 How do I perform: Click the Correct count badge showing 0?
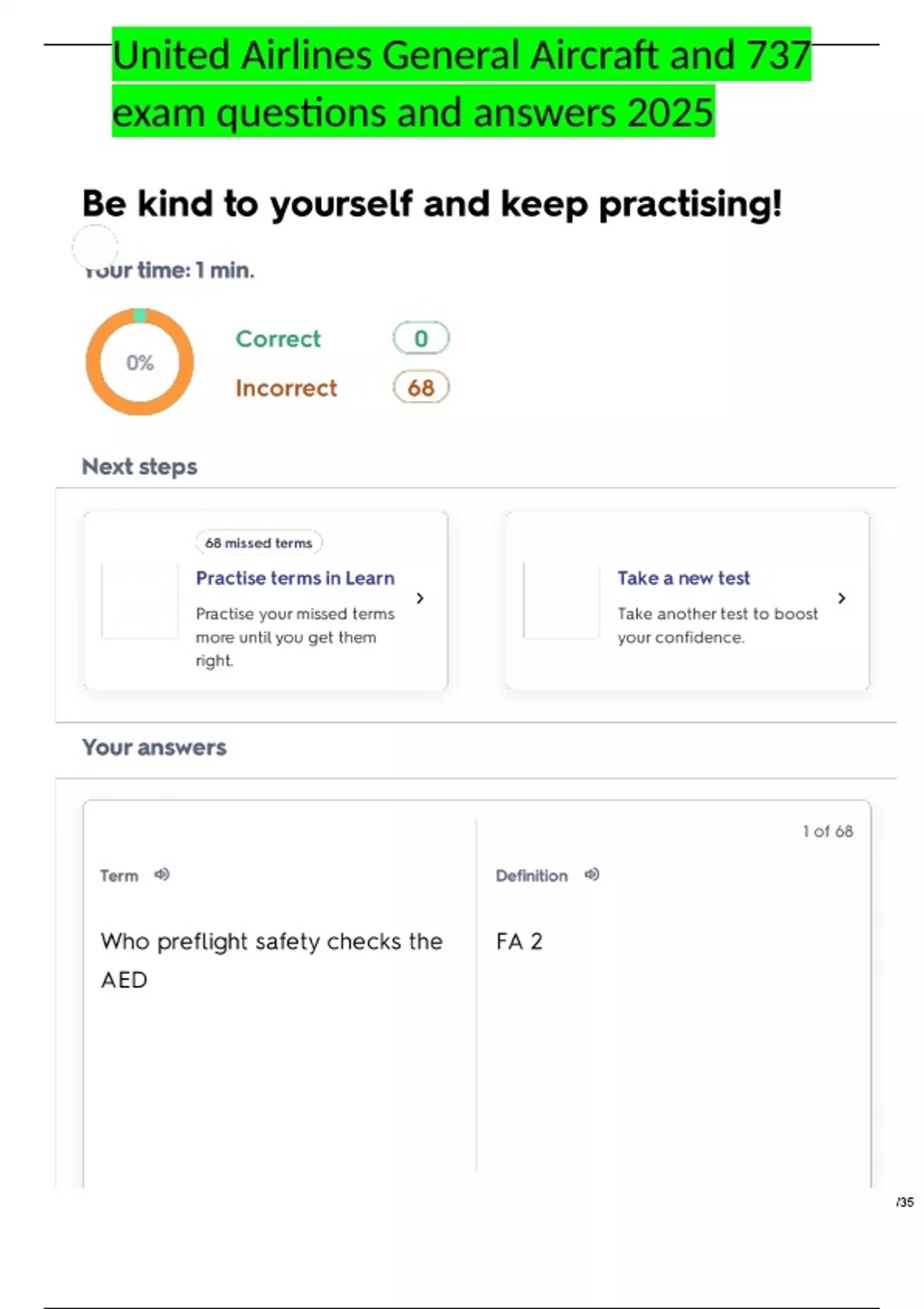(420, 338)
